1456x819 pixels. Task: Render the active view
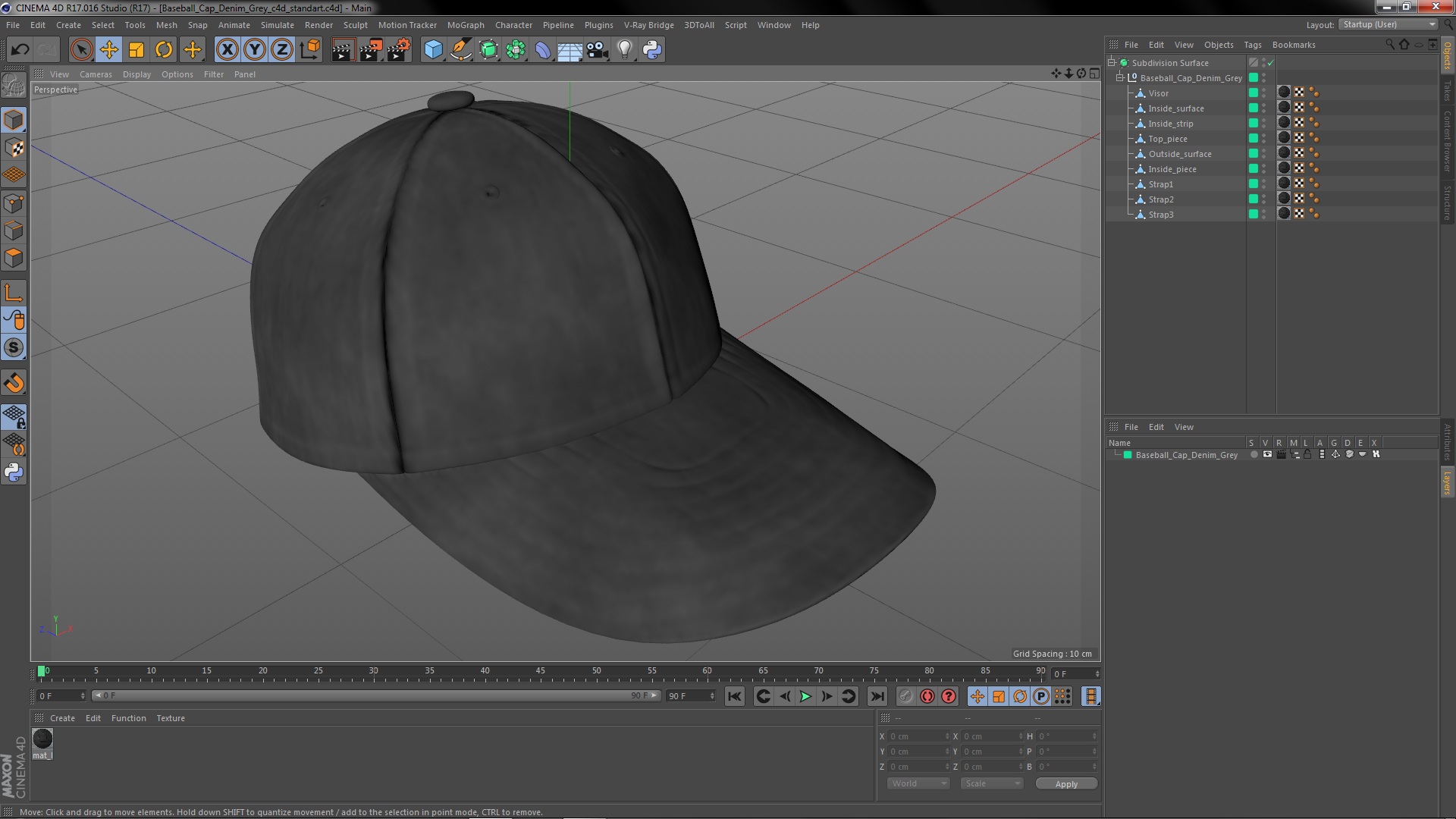pos(343,50)
